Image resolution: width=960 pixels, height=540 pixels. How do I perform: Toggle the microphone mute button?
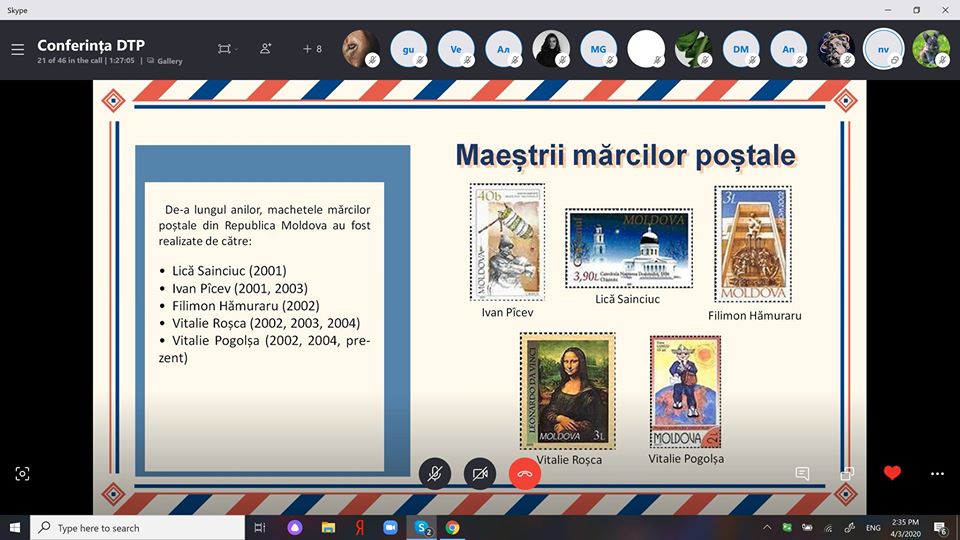pos(434,473)
